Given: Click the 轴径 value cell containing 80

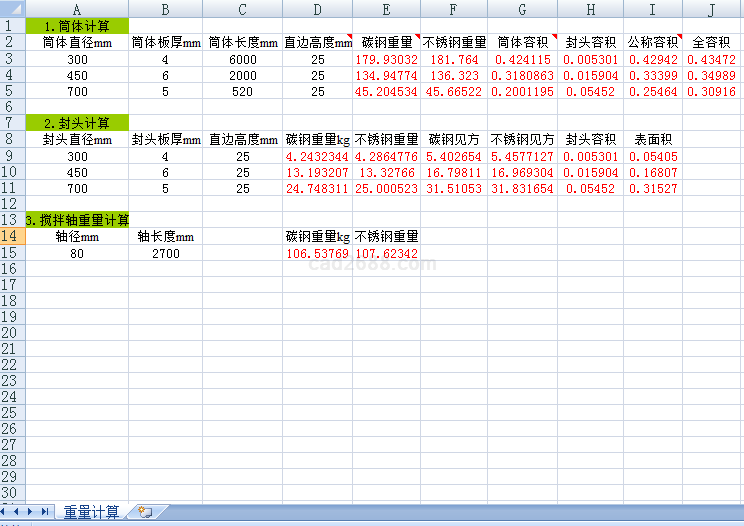Looking at the screenshot, I should pyautogui.click(x=77, y=254).
